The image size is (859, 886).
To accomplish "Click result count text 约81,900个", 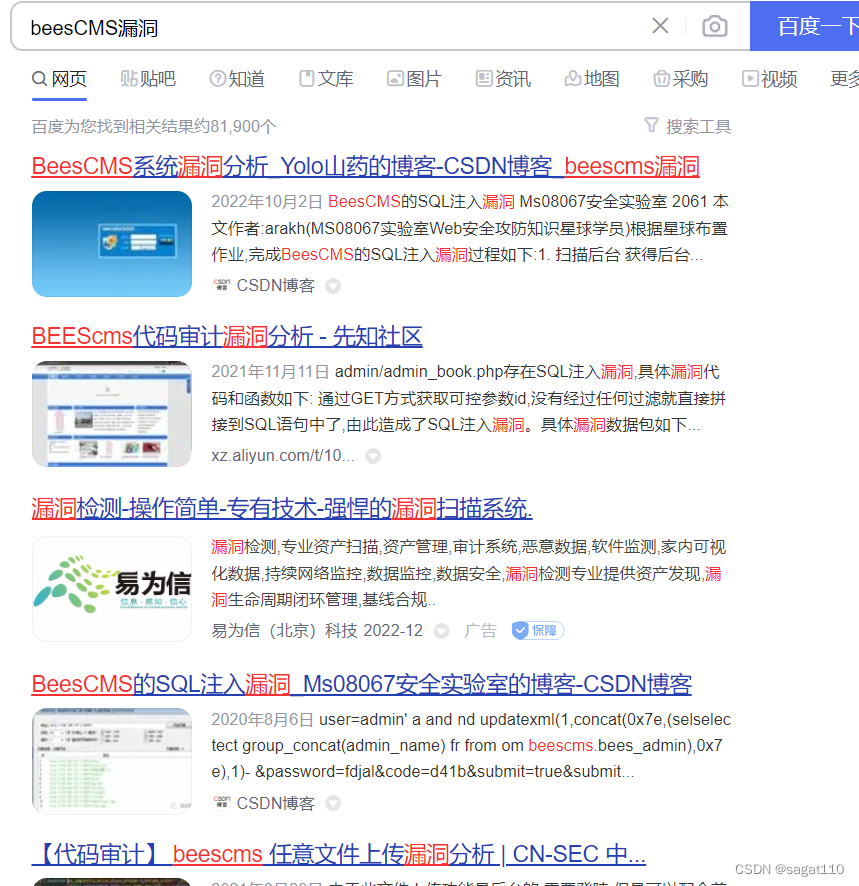I will point(235,126).
